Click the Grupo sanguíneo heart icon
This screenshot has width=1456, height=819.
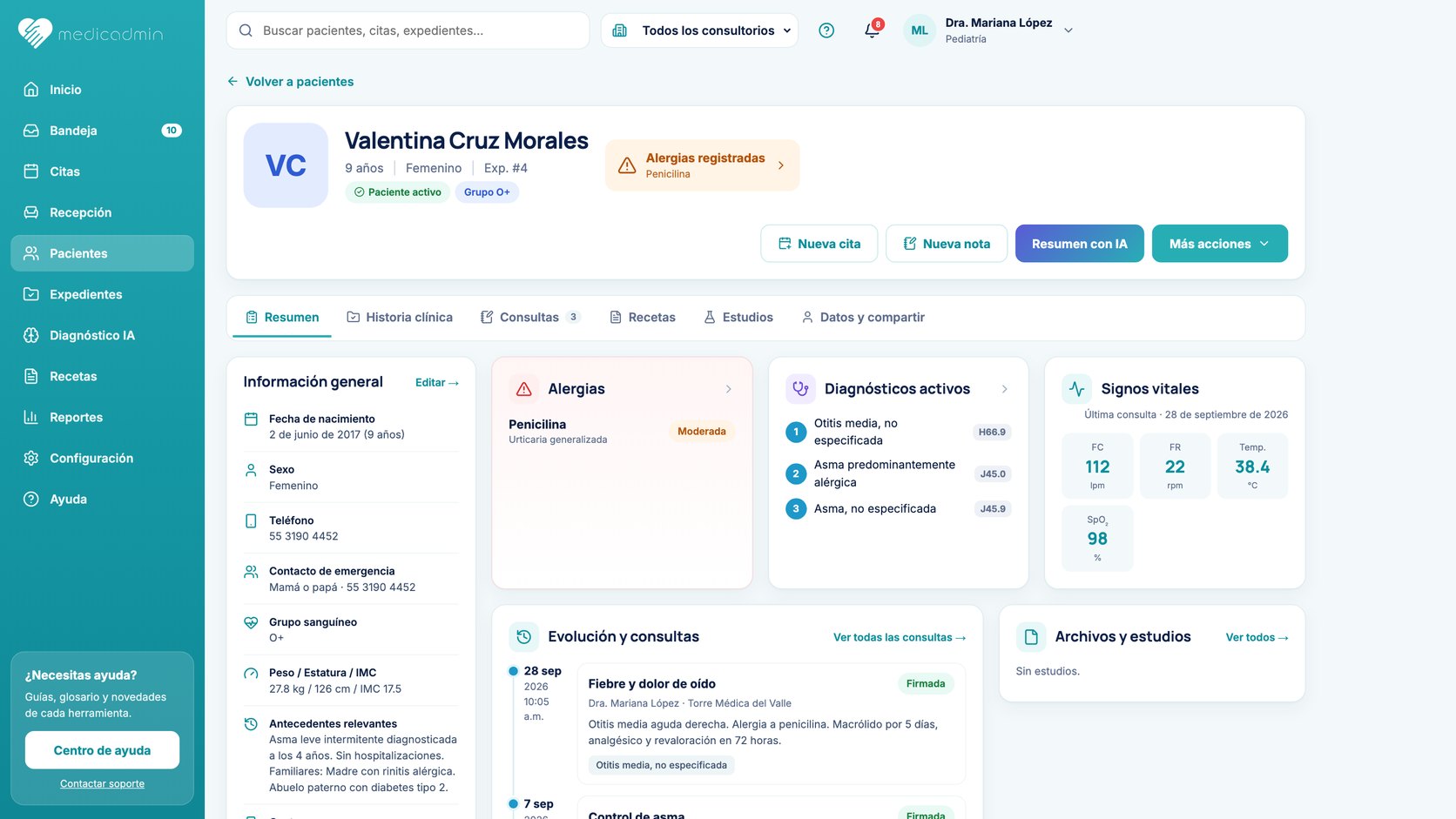click(x=251, y=623)
